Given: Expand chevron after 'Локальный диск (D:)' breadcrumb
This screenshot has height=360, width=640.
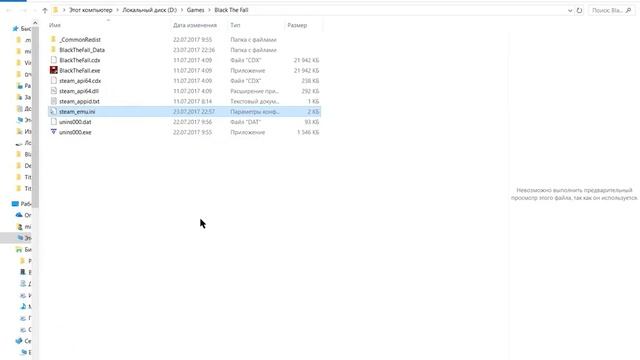Looking at the screenshot, I should [182, 10].
